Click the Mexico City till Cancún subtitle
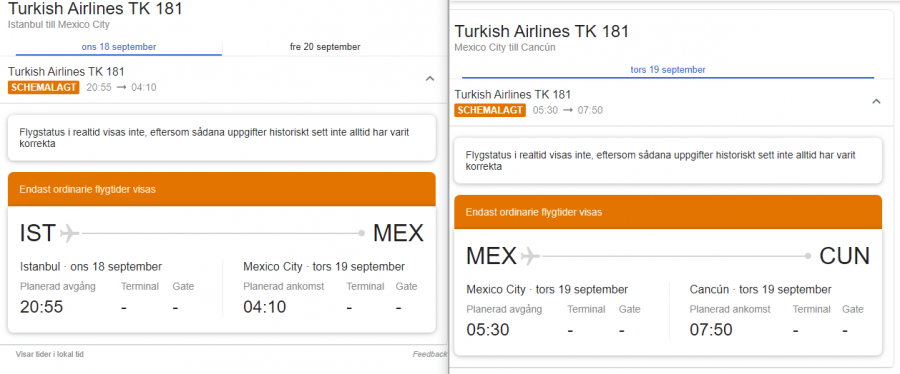The image size is (900, 374). pos(505,48)
